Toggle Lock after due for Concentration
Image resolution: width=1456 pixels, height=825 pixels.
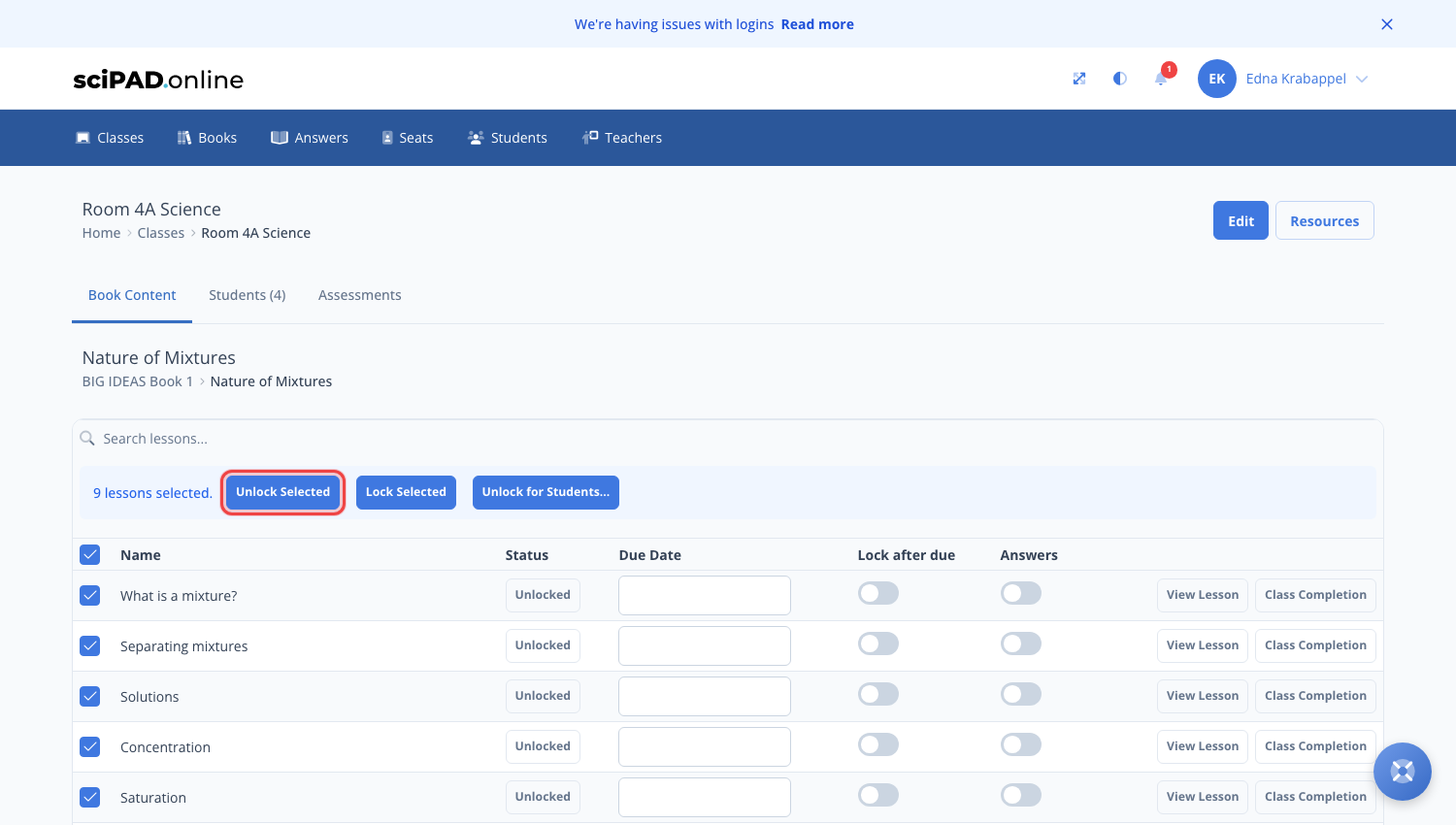coord(878,744)
